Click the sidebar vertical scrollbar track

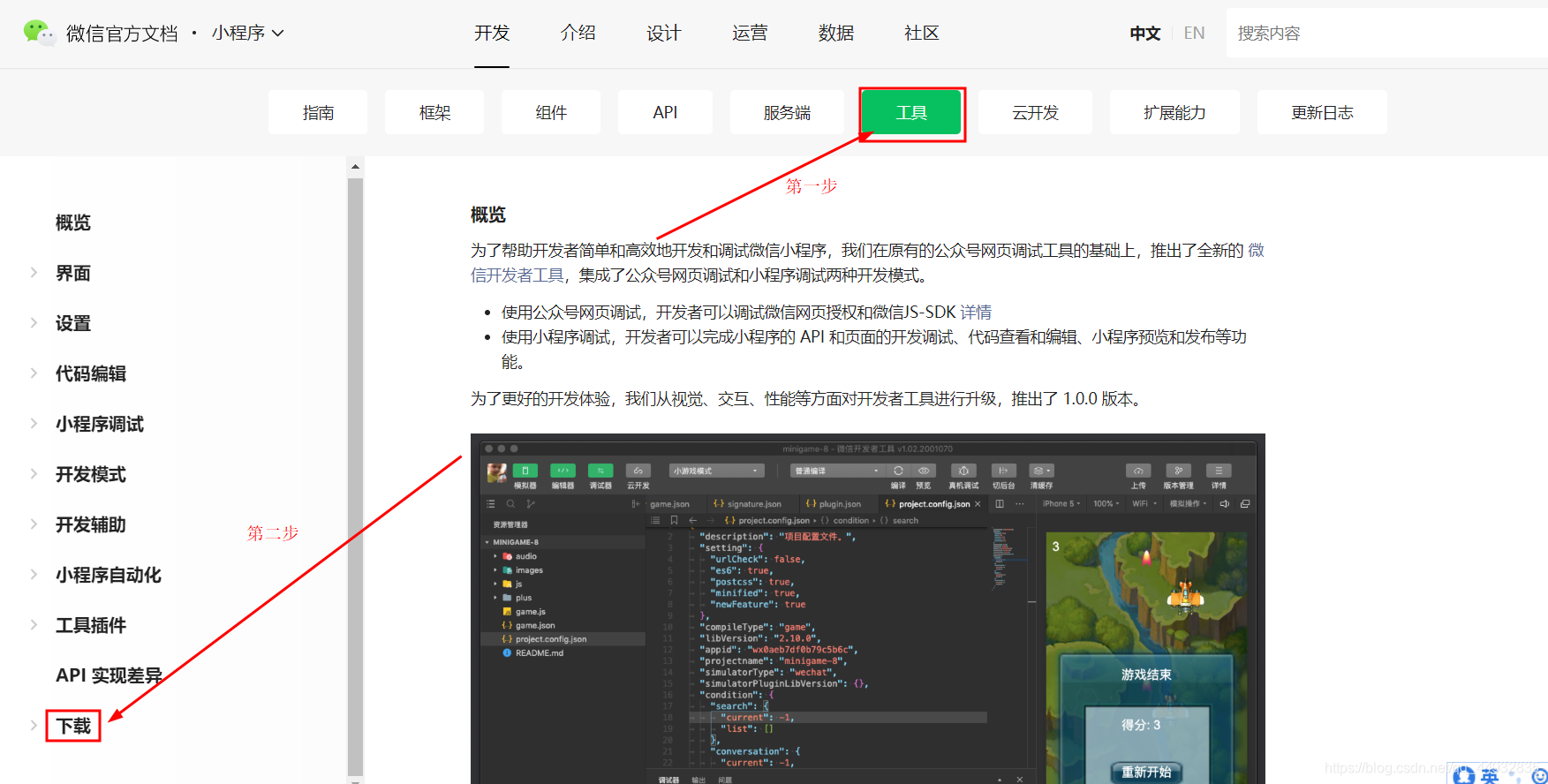[355, 477]
